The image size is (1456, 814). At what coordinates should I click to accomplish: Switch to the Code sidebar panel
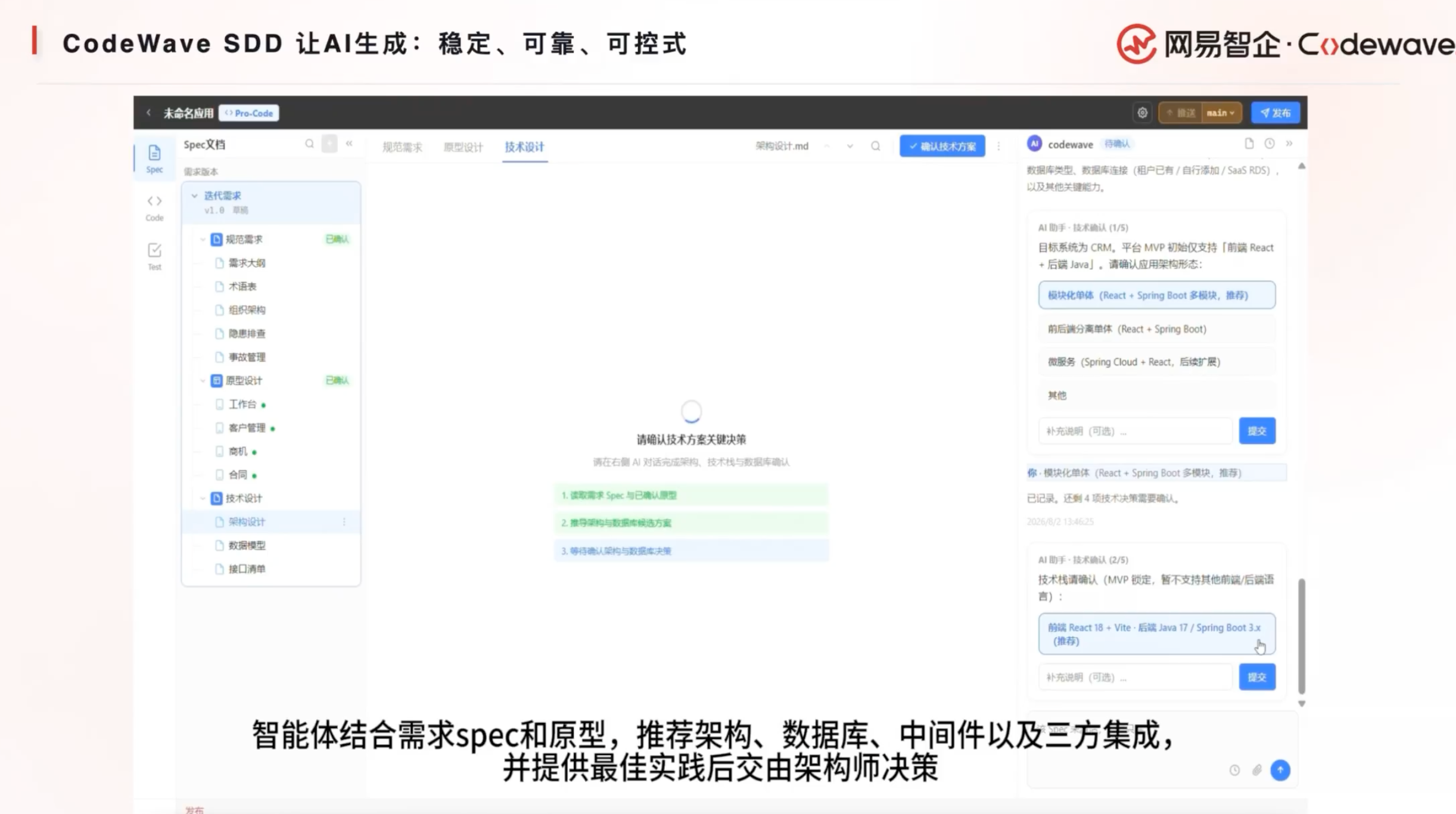coord(154,207)
